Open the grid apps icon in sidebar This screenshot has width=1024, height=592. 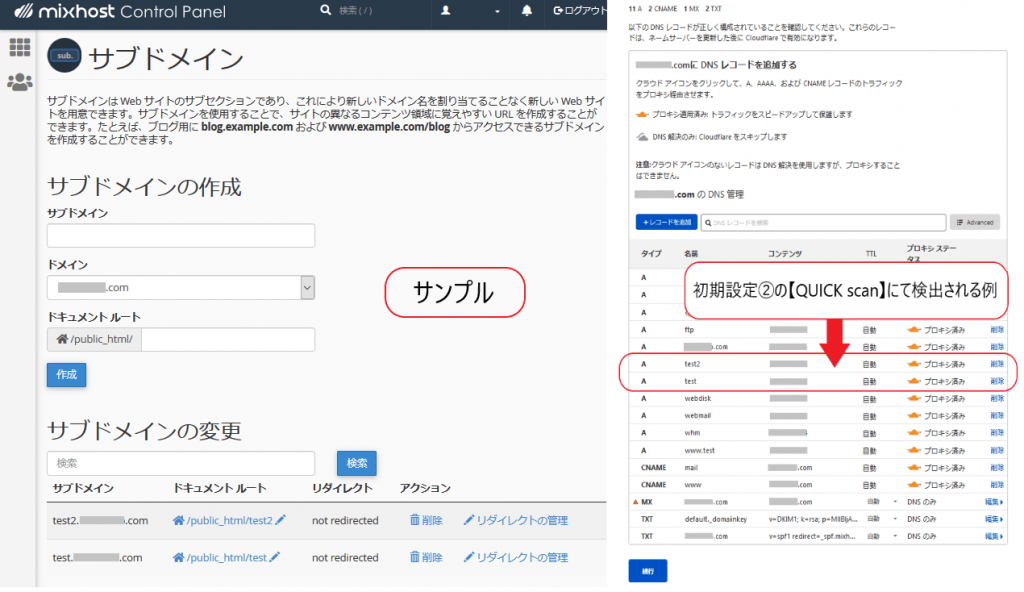pos(19,47)
